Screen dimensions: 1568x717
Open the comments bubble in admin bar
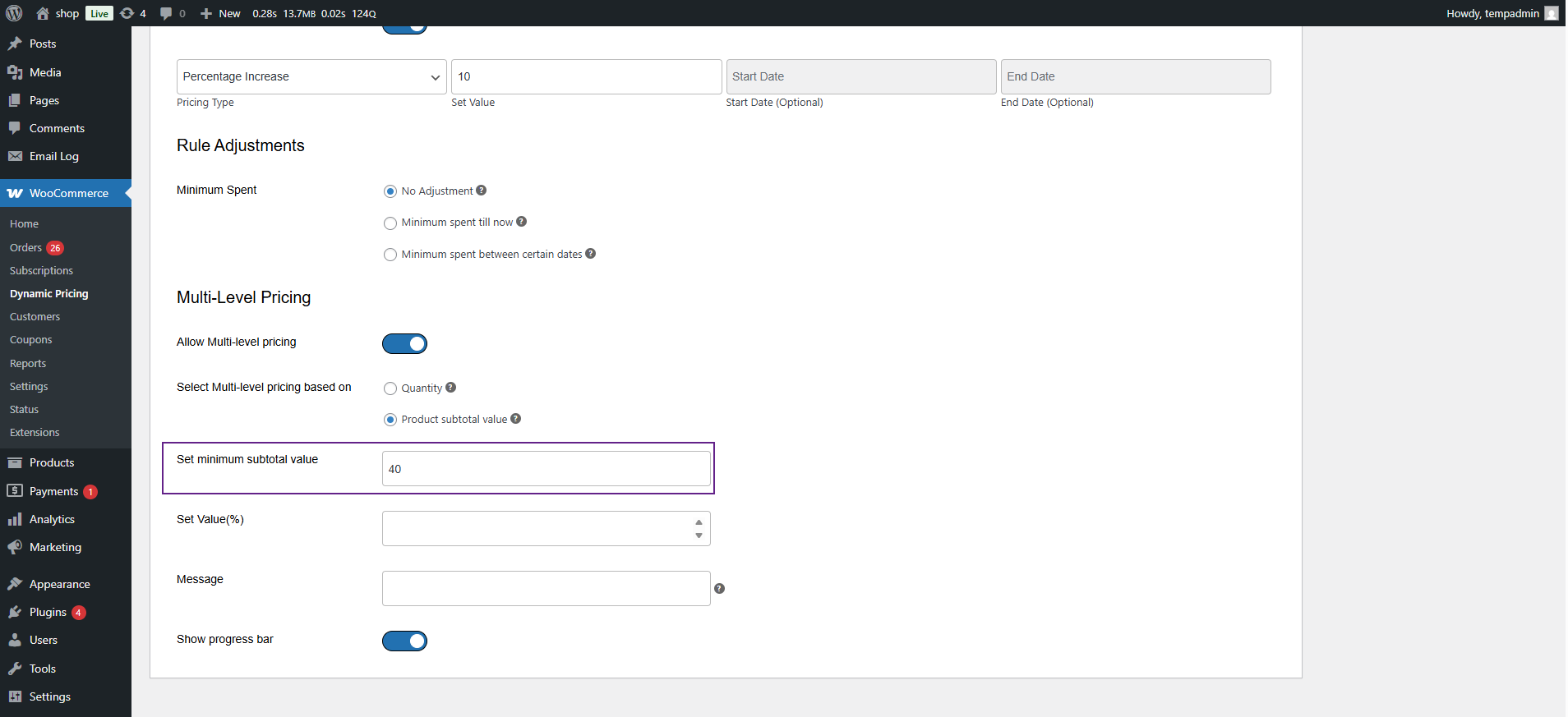[x=166, y=13]
